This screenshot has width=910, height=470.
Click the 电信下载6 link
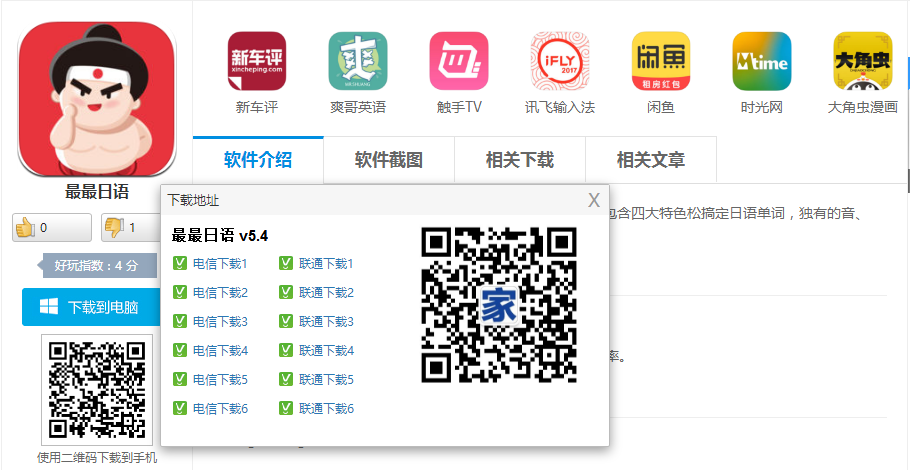[x=221, y=409]
